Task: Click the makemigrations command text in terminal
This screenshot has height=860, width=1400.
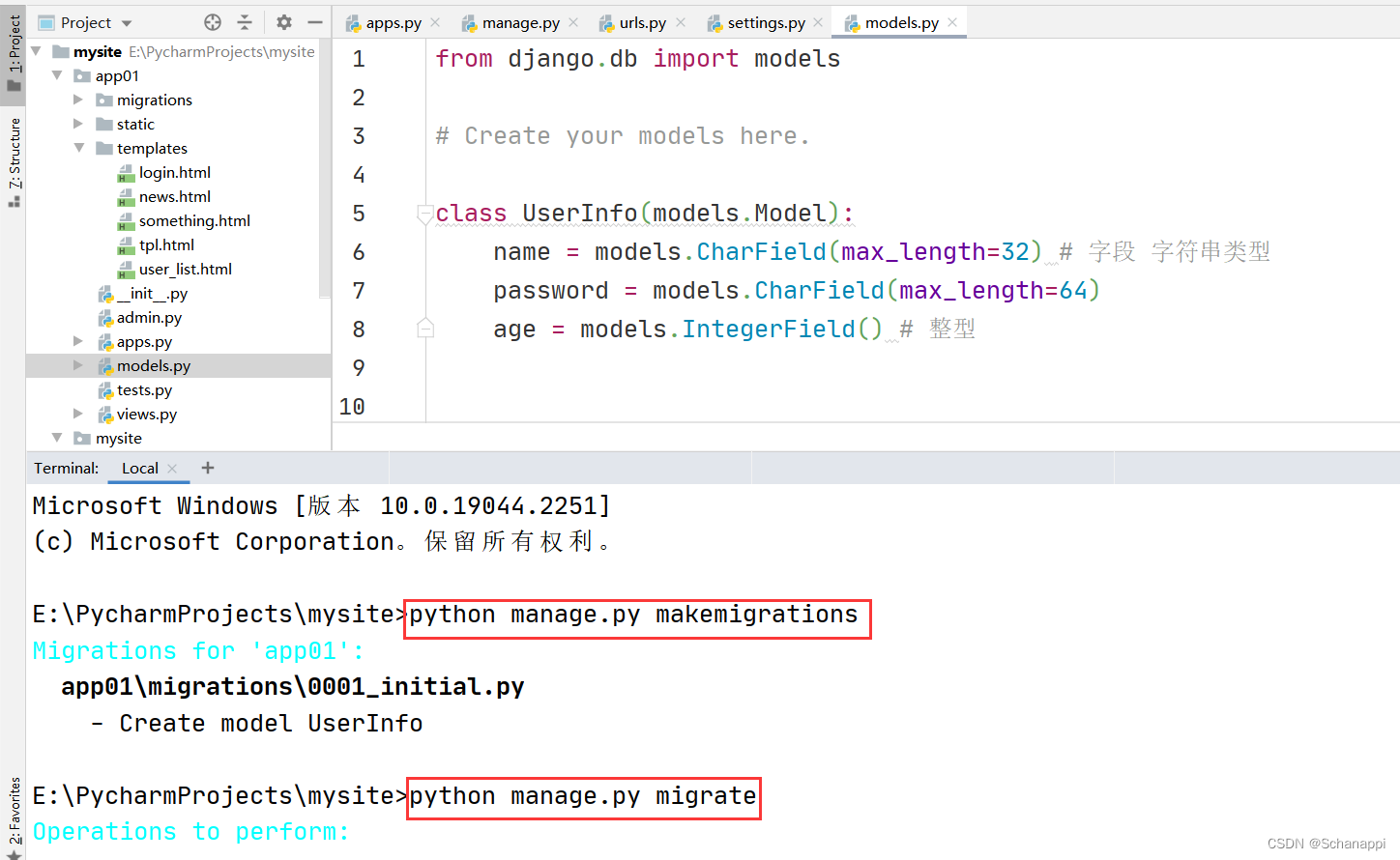Action: pos(633,615)
